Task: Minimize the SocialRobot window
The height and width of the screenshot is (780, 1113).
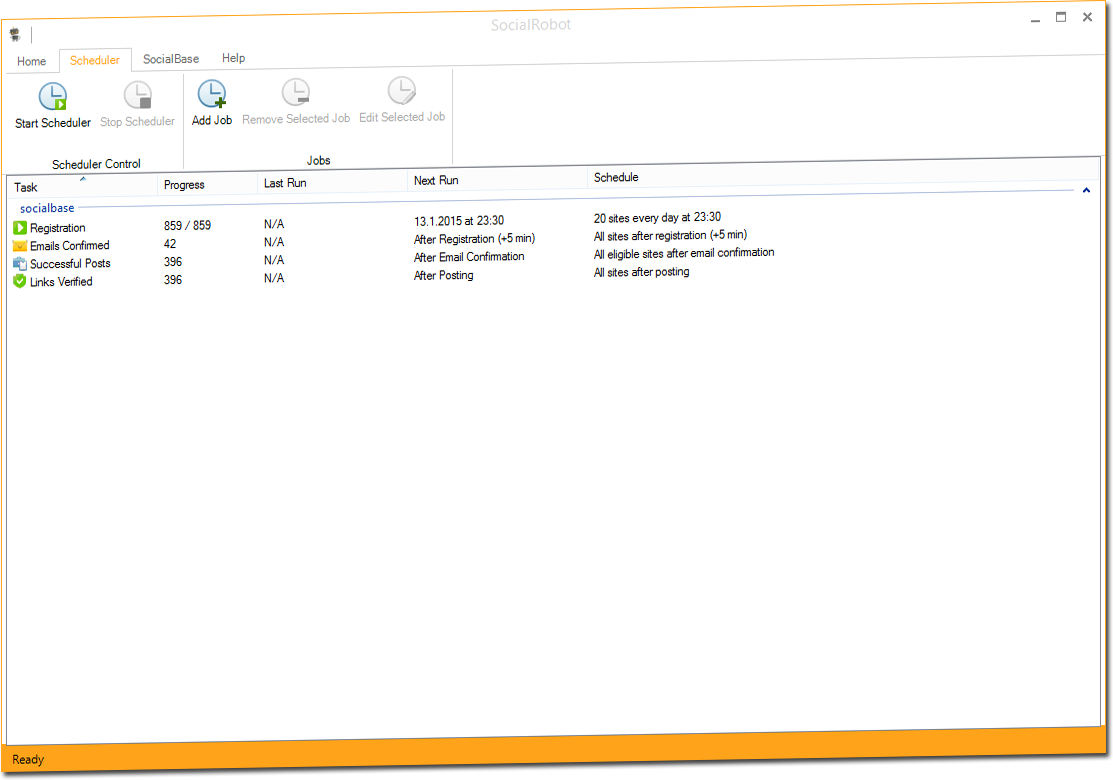Action: tap(1035, 19)
